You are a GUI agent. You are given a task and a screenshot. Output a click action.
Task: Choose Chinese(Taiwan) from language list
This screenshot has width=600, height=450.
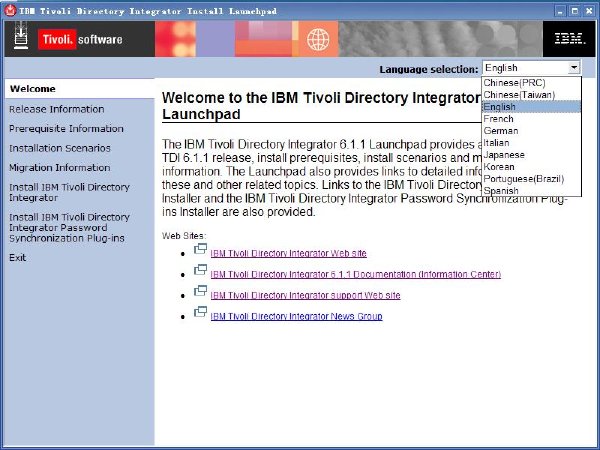coord(532,95)
